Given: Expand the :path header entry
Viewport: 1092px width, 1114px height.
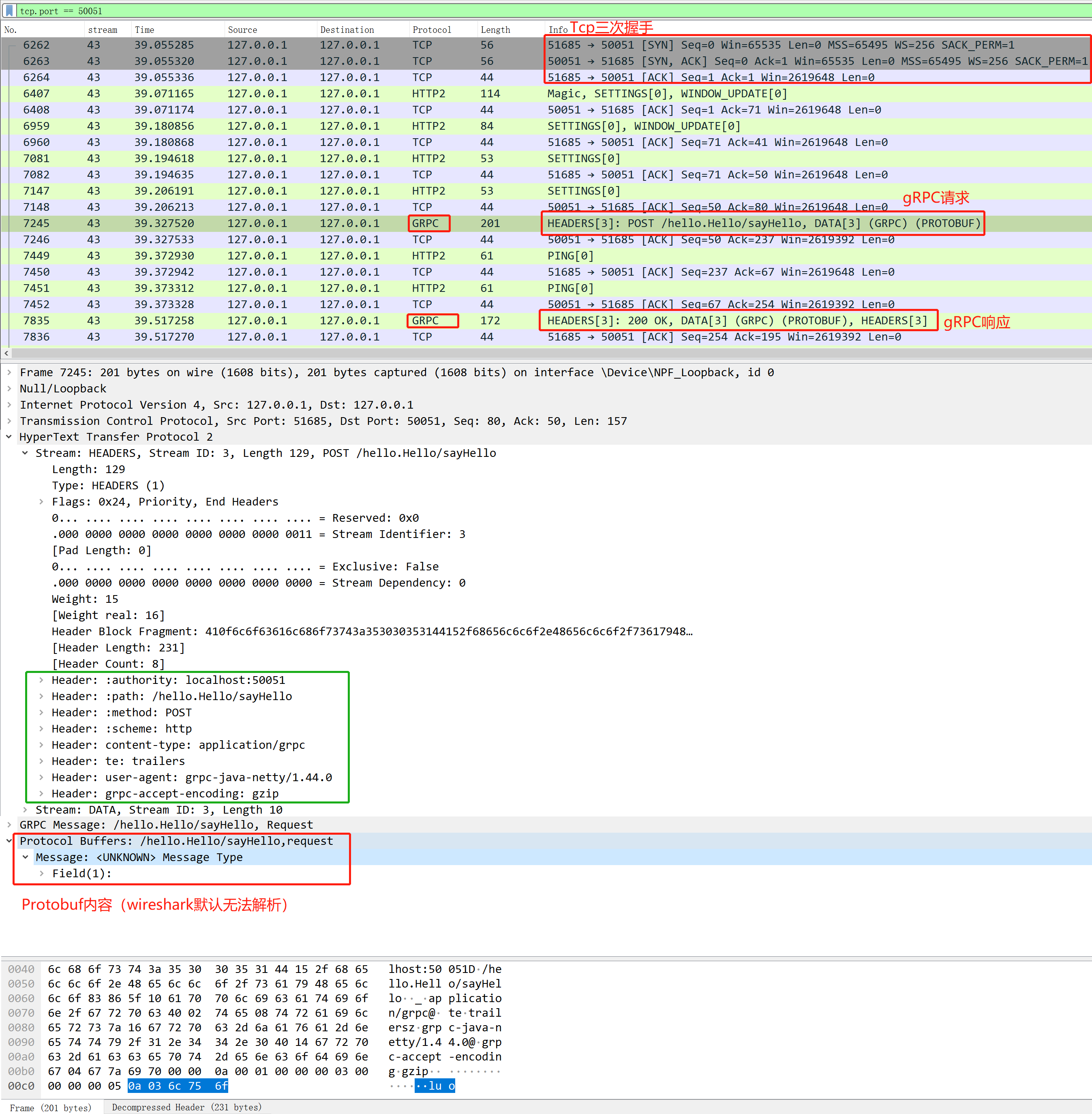Looking at the screenshot, I should pos(41,696).
